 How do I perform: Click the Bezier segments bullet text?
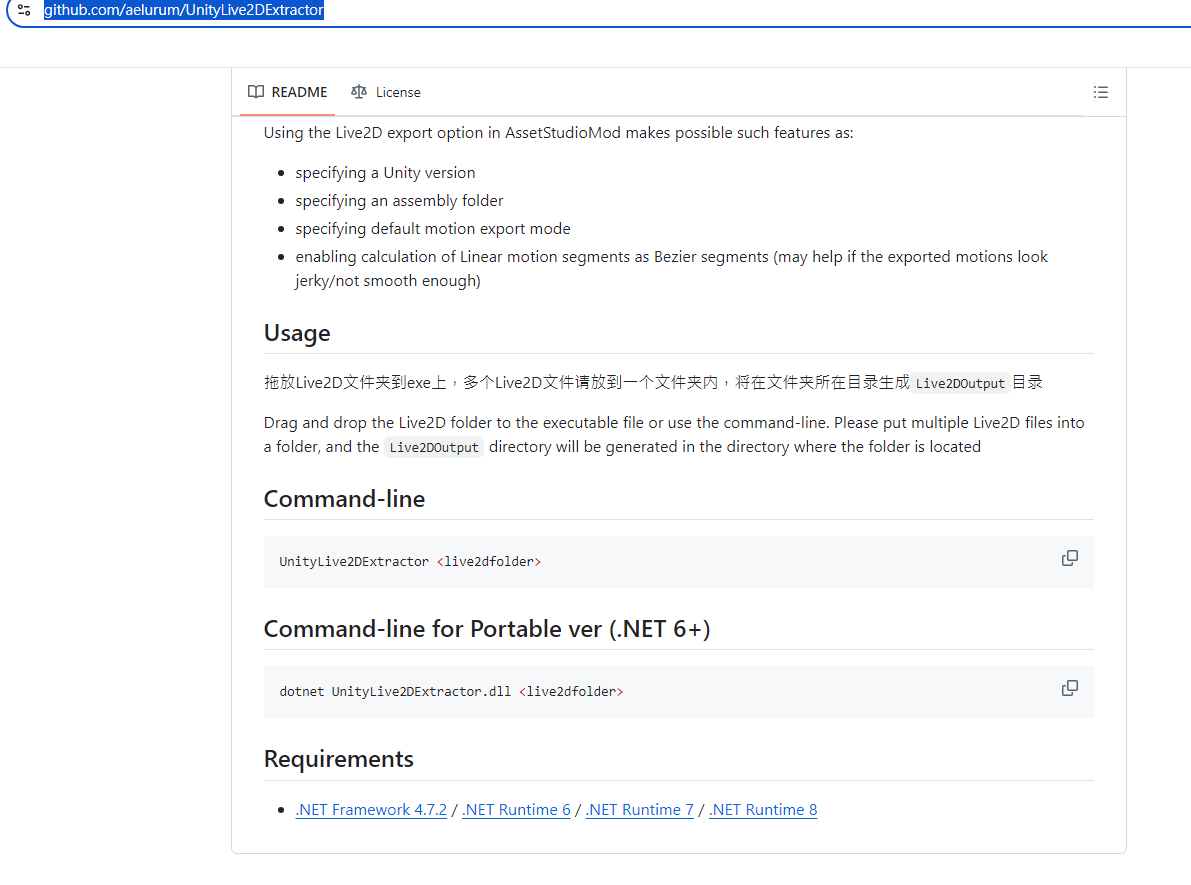coord(671,268)
